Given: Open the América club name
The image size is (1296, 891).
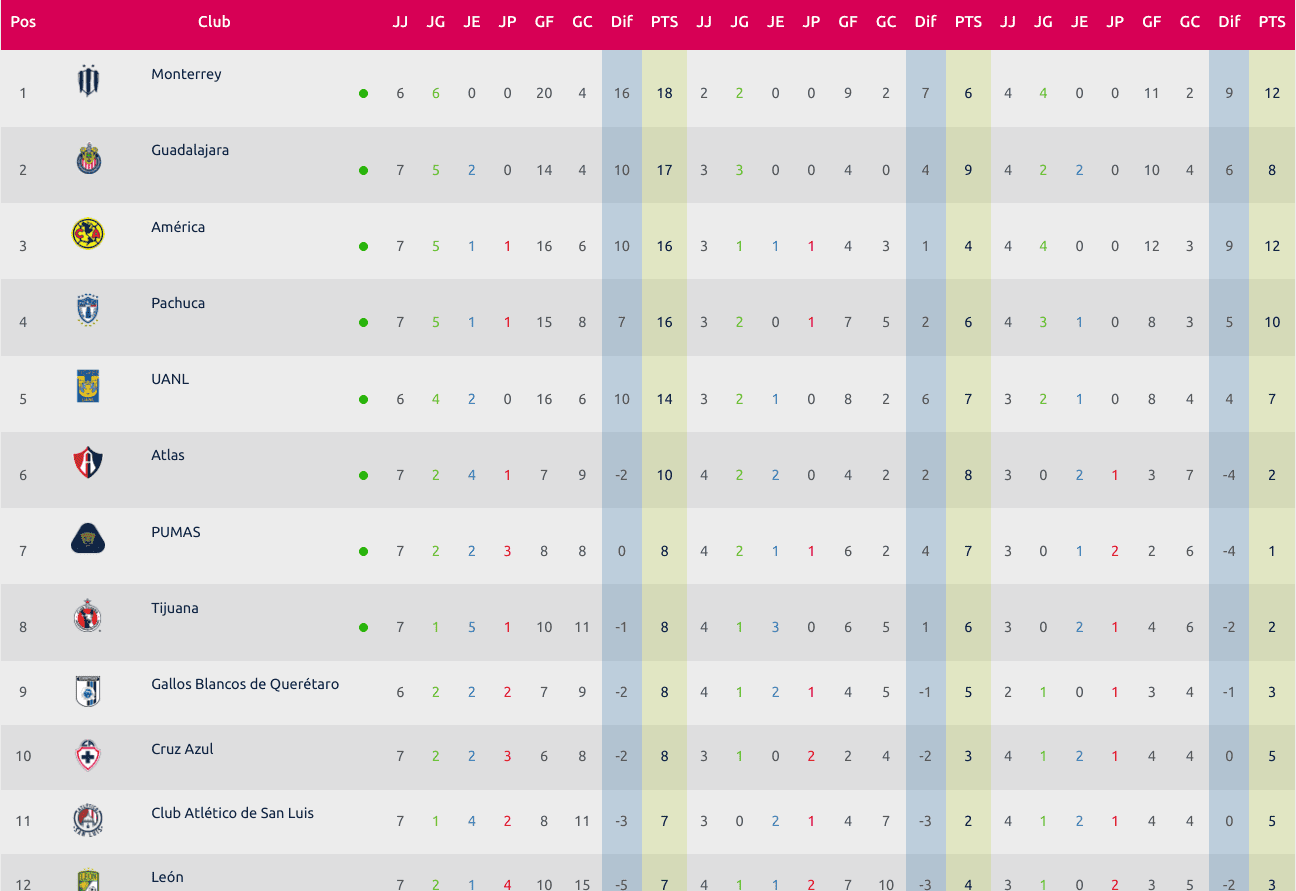Looking at the screenshot, I should coord(178,227).
